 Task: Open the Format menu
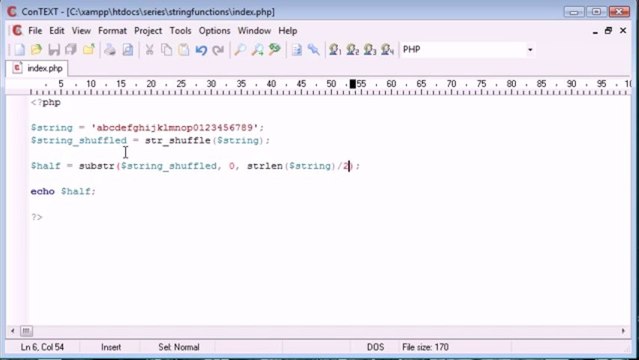pos(112,31)
